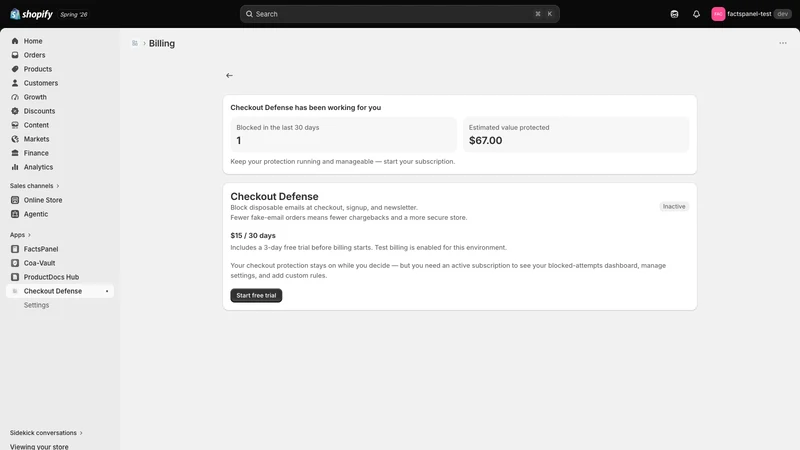Open the Online Store channel link
Screen dimensions: 800x450
coord(43,200)
